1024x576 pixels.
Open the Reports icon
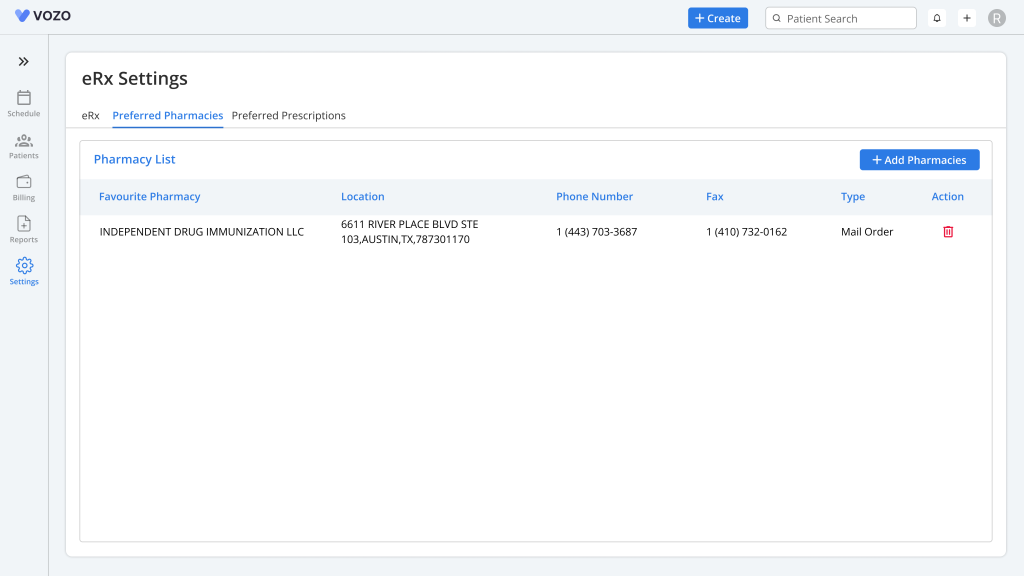point(24,224)
